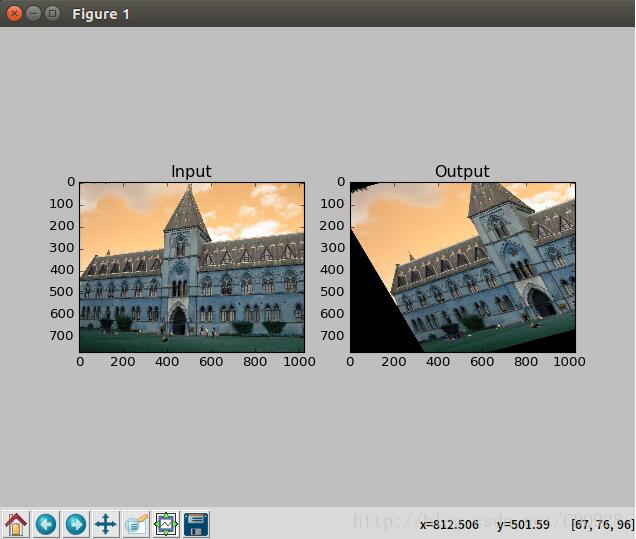The width and height of the screenshot is (636, 539).
Task: Click the Input image plot
Action: [192, 267]
